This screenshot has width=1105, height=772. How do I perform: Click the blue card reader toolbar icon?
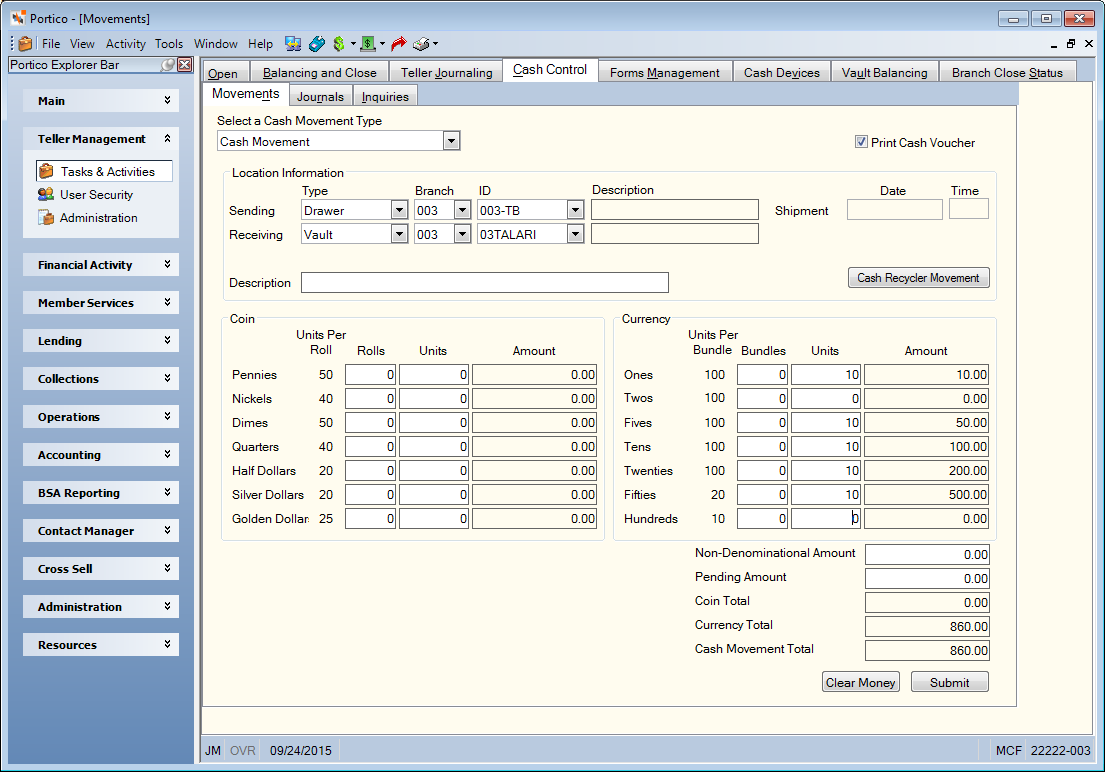point(316,44)
